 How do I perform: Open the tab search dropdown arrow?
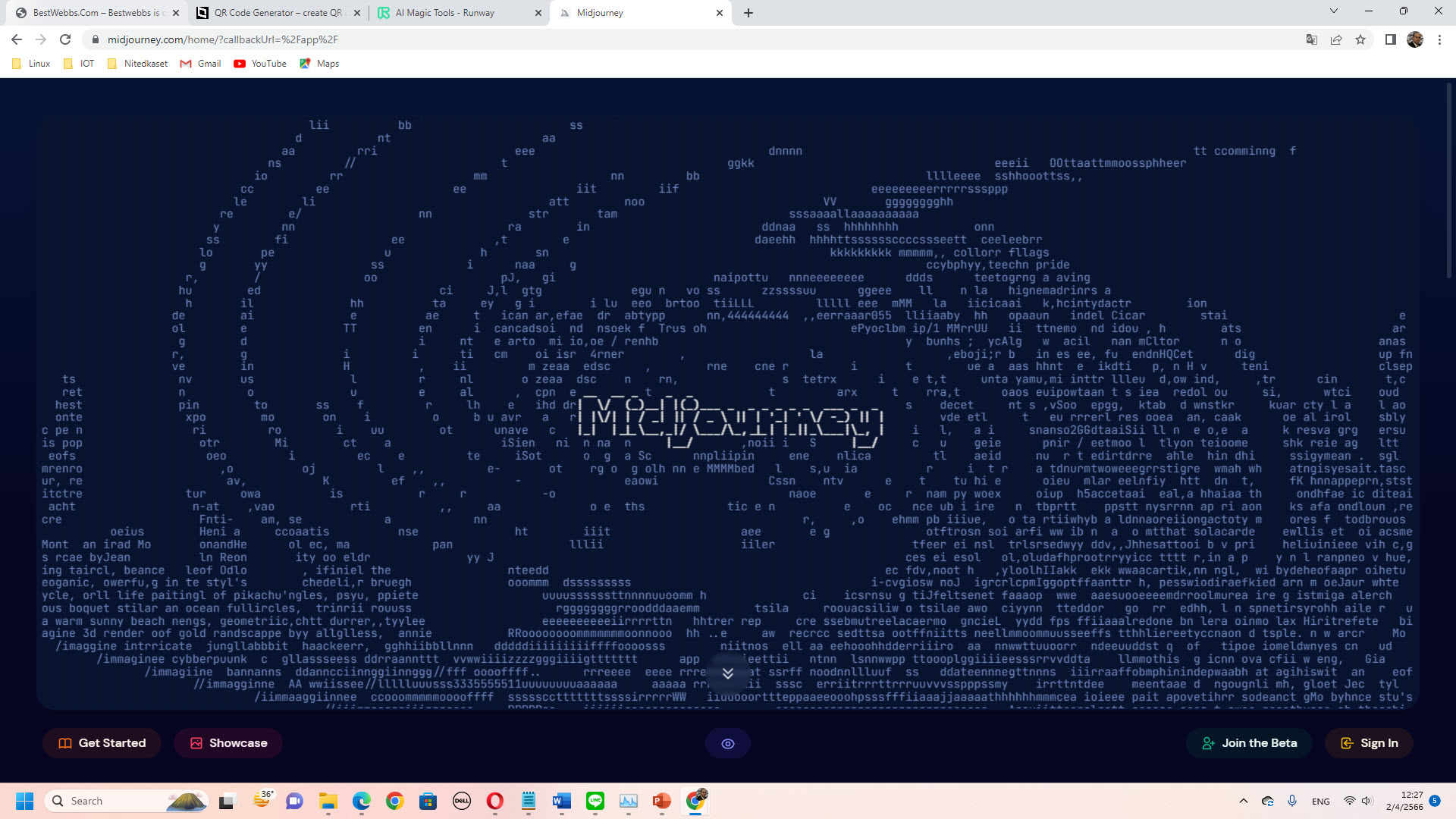pos(1334,11)
